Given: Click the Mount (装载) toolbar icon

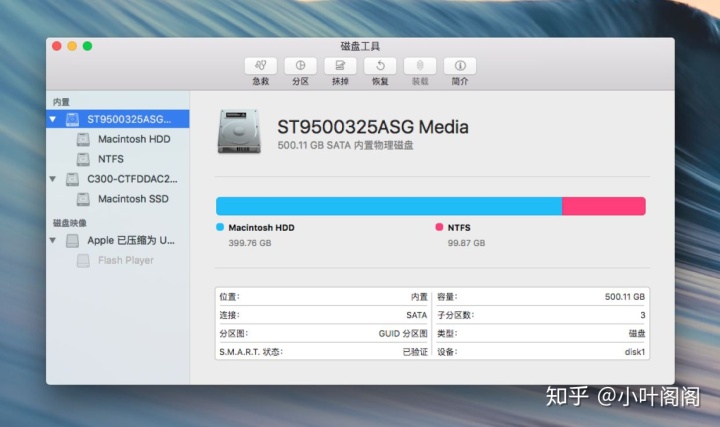Looking at the screenshot, I should pyautogui.click(x=420, y=66).
